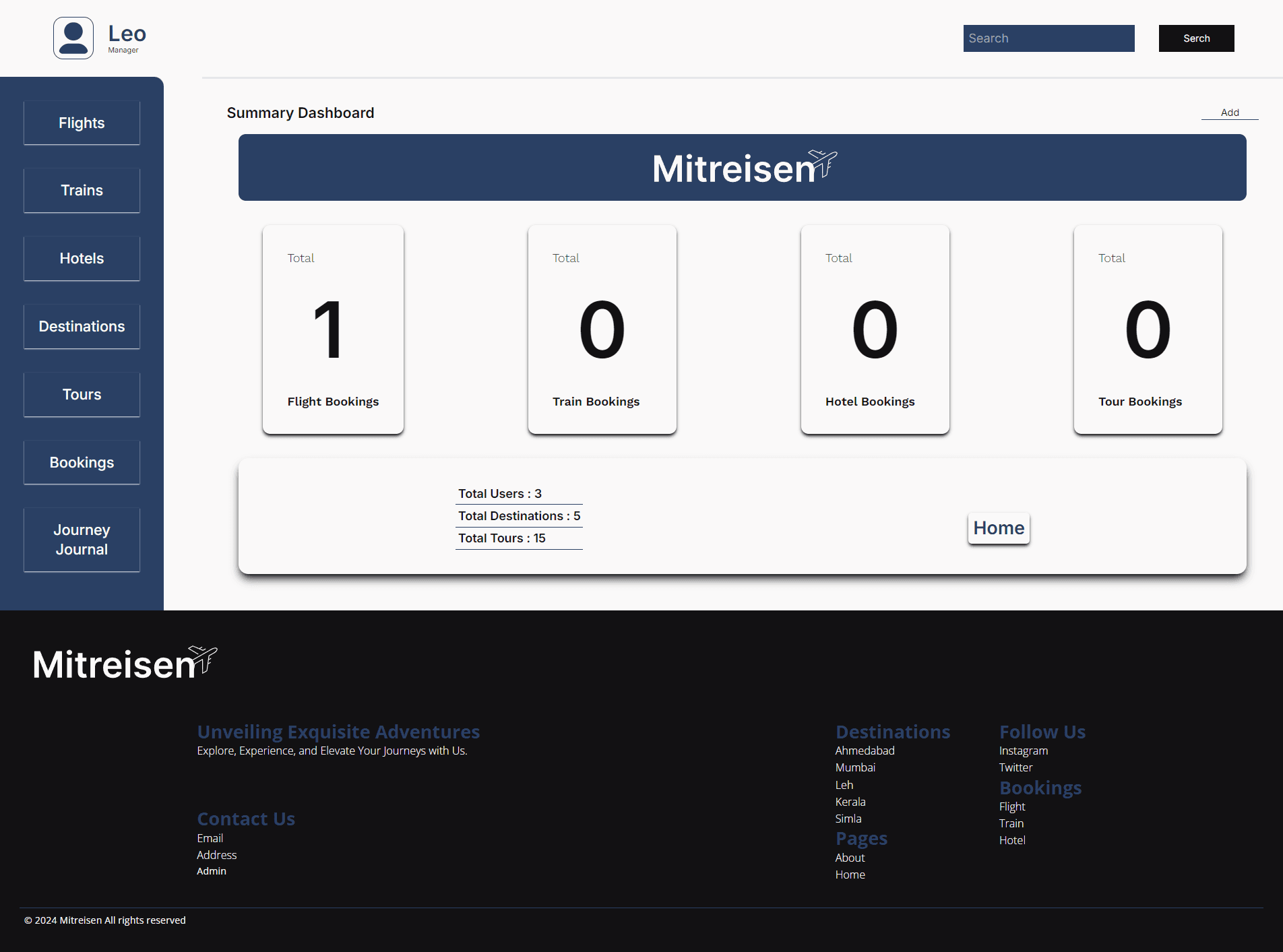Click the Leo user name in the header
Screen dimensions: 1283x952
tap(127, 34)
